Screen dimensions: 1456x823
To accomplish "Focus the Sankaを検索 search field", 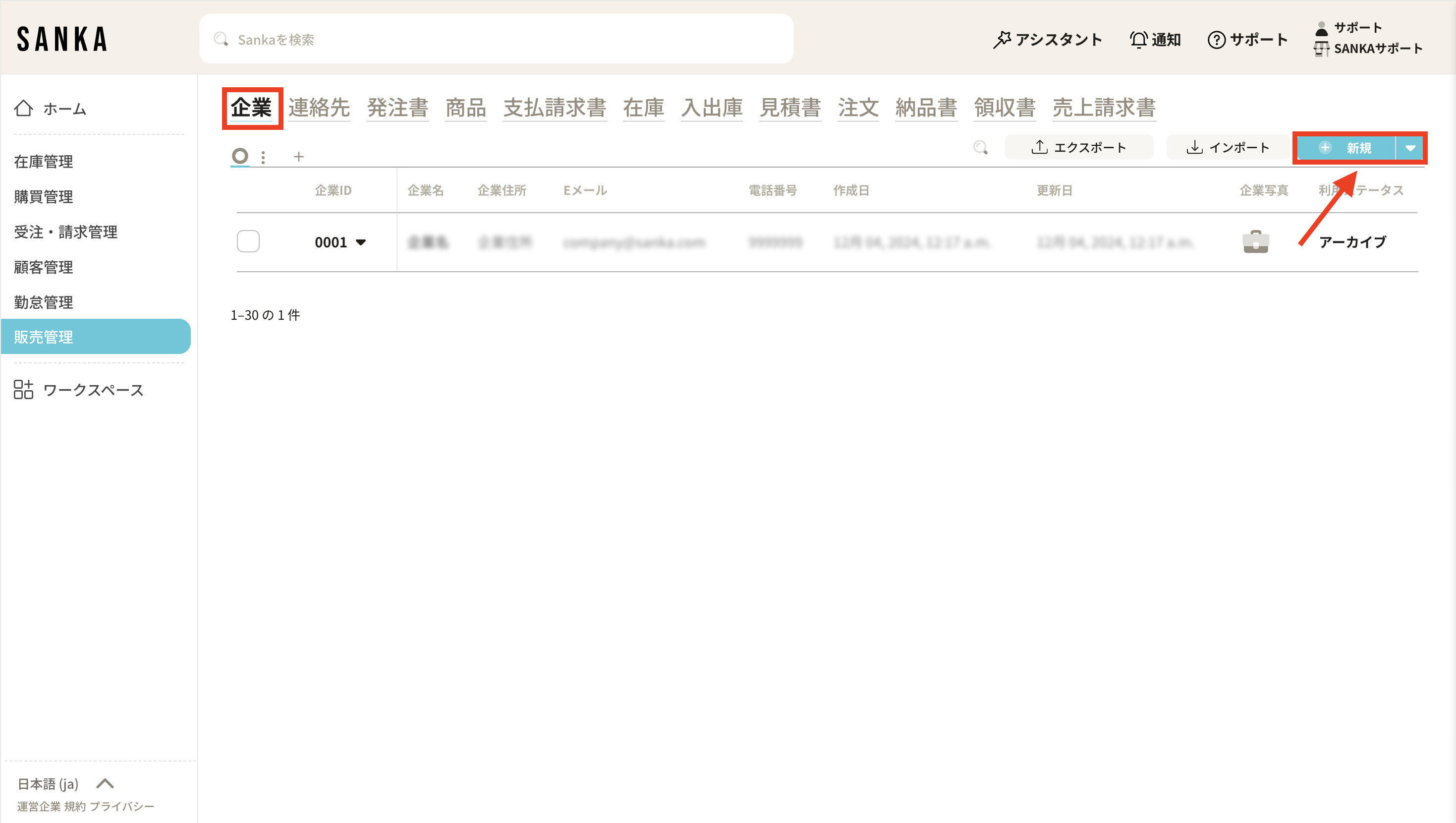I will click(x=496, y=39).
